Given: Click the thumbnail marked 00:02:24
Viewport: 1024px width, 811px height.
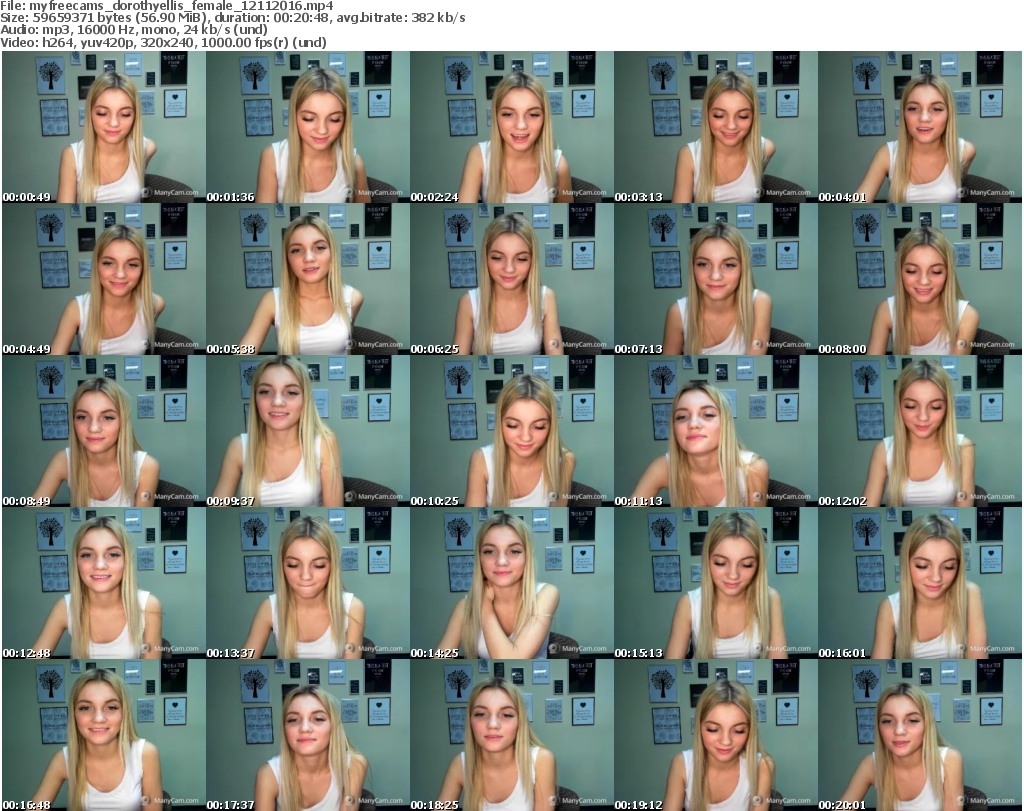Looking at the screenshot, I should 511,127.
